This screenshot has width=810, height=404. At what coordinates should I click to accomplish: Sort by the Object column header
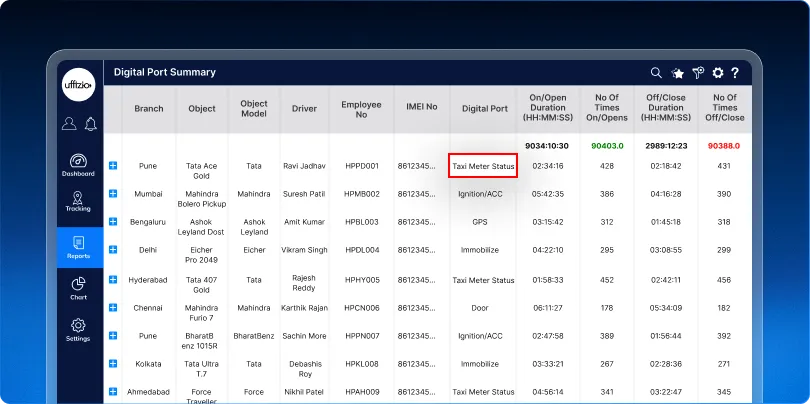point(202,108)
